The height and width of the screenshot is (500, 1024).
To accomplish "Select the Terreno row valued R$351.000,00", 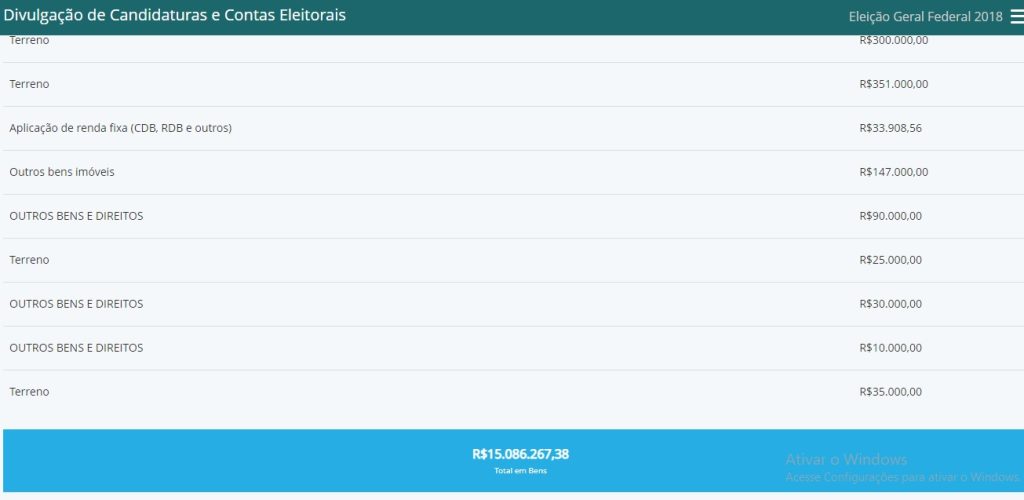I will 29,84.
